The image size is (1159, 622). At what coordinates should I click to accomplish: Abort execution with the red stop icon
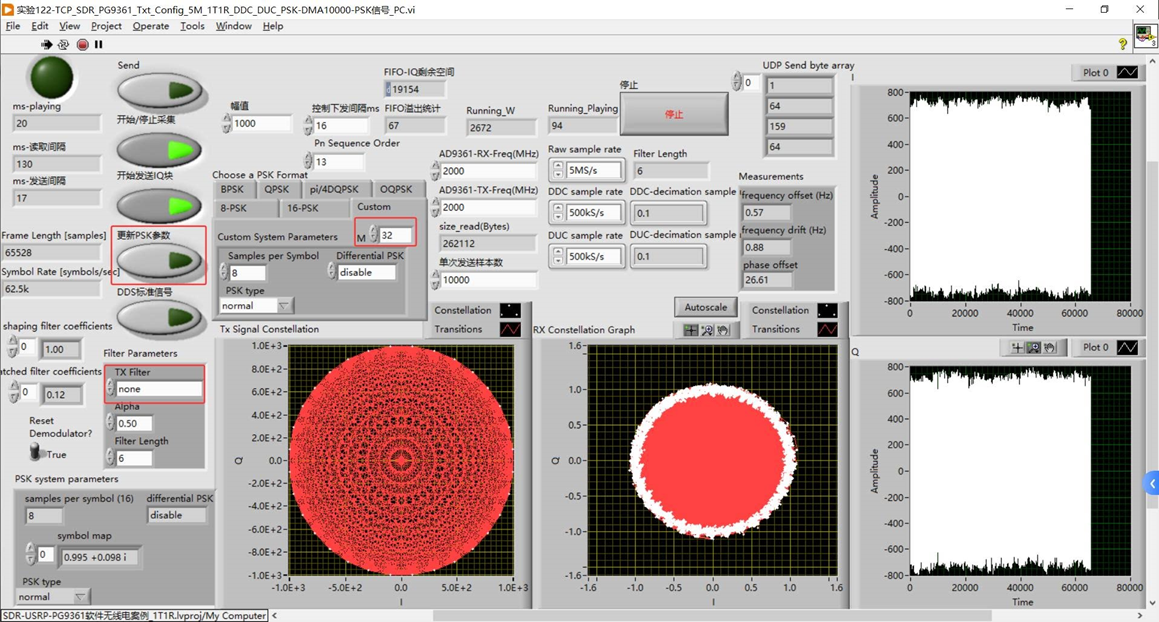tap(82, 44)
